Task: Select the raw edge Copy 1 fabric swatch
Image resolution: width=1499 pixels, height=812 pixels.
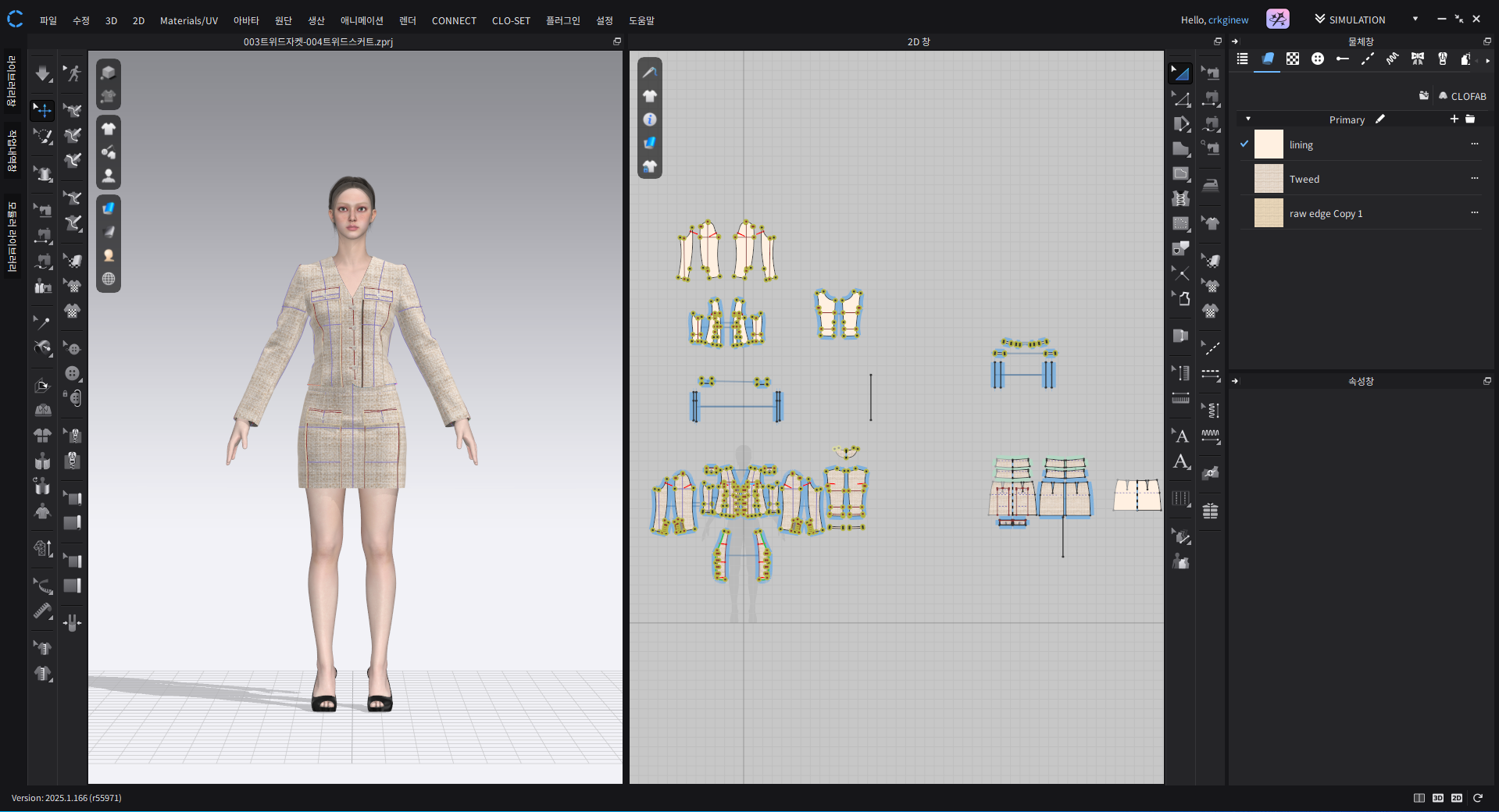Action: [1269, 213]
